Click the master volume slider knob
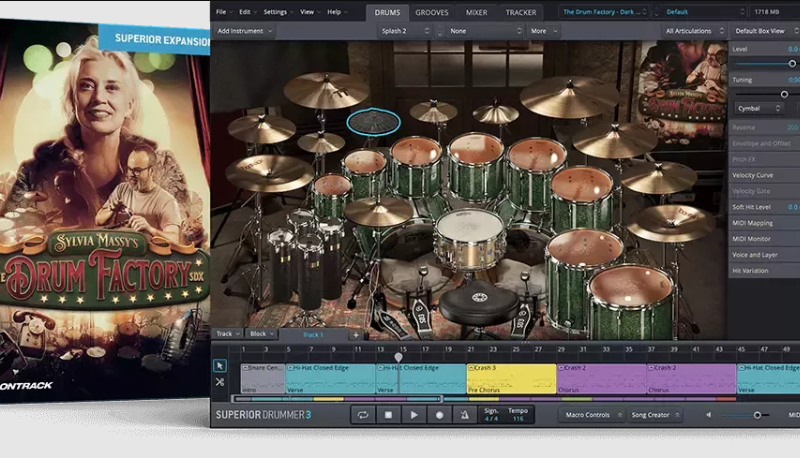Image resolution: width=800 pixels, height=458 pixels. click(x=758, y=415)
